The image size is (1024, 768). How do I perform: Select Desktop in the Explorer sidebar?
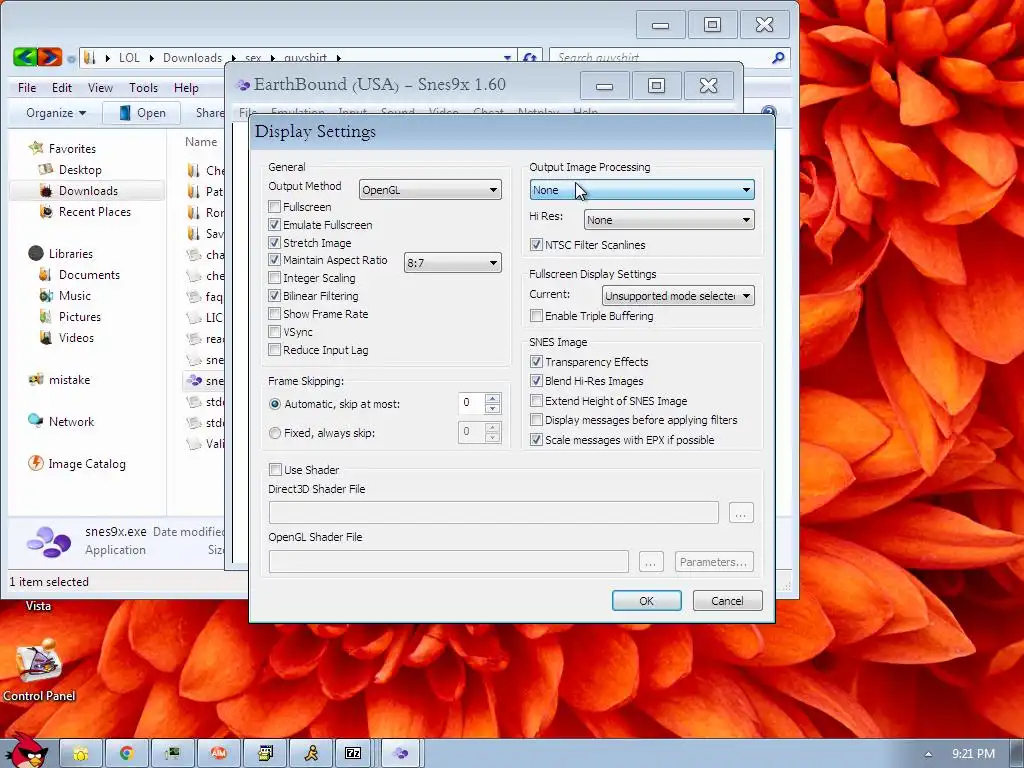pos(80,170)
